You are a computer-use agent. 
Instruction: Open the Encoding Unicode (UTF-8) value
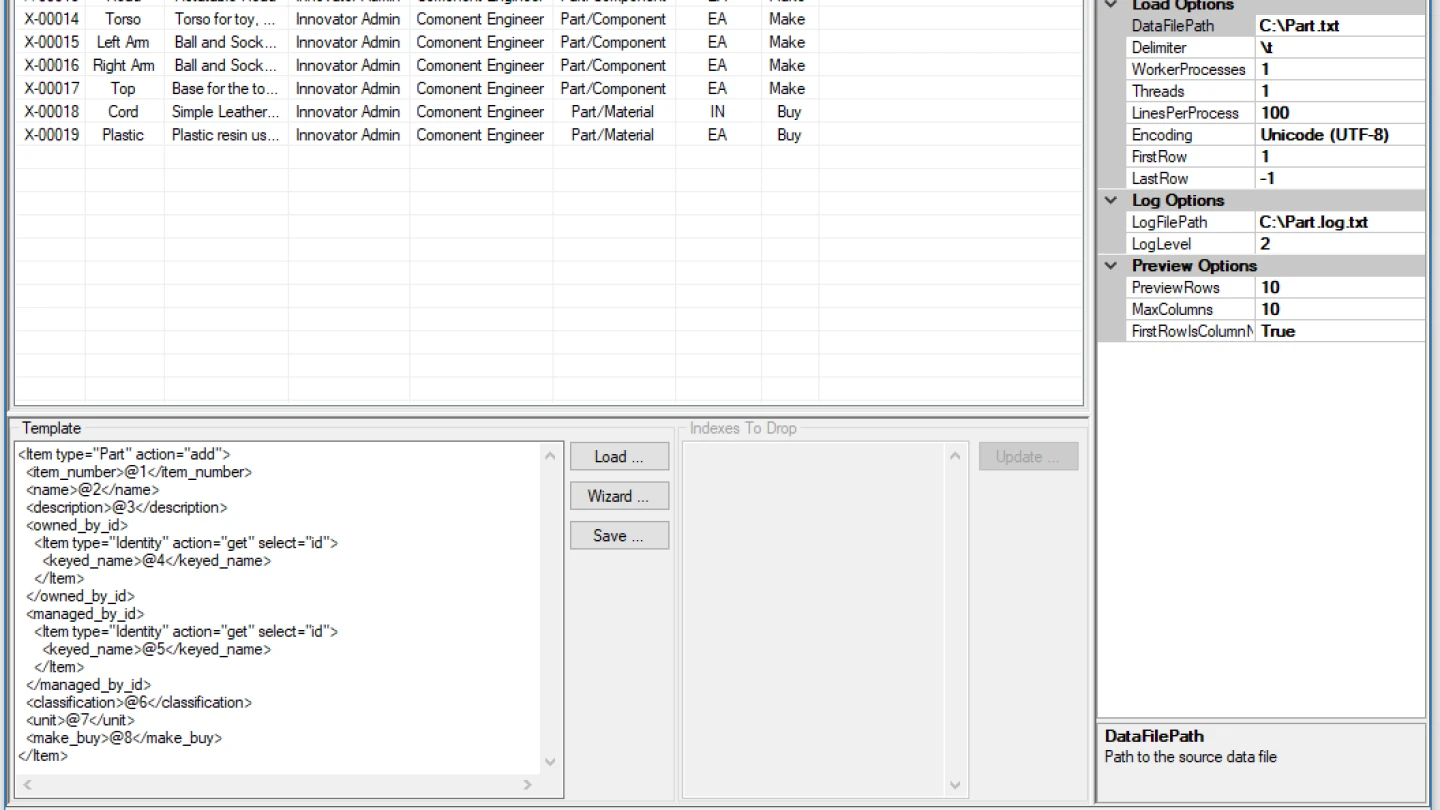pyautogui.click(x=1340, y=135)
